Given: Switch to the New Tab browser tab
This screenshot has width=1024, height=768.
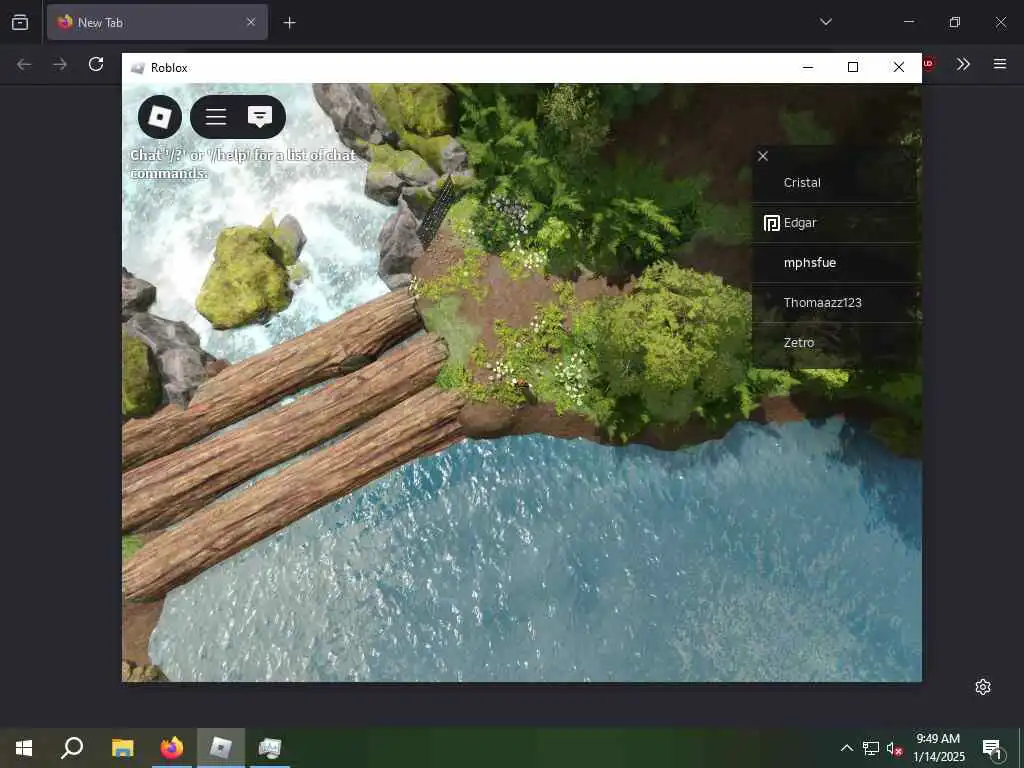Looking at the screenshot, I should click(157, 22).
